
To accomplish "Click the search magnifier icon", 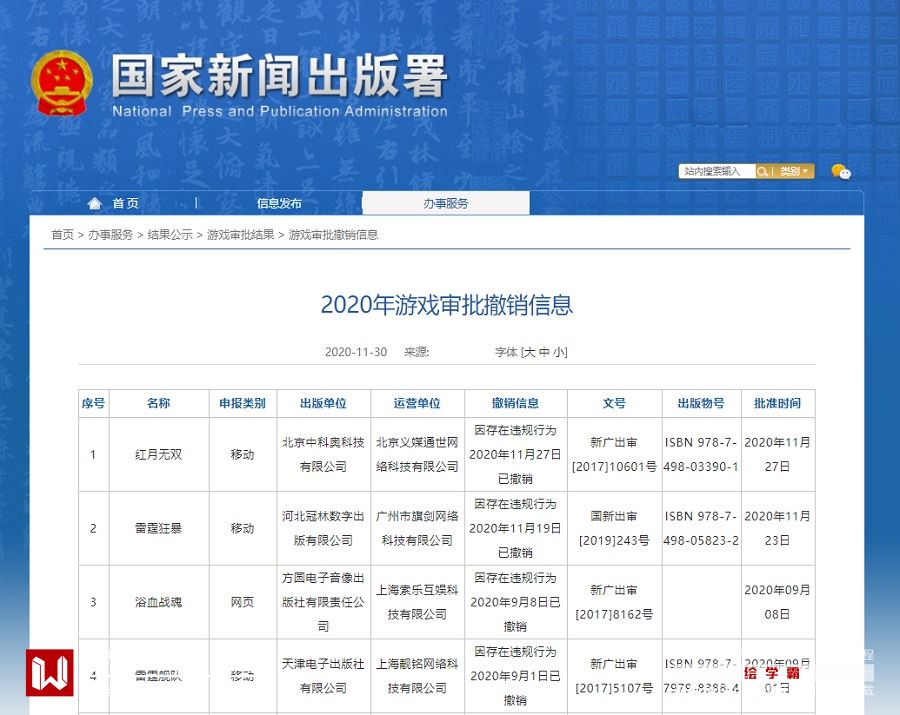I will tap(762, 171).
